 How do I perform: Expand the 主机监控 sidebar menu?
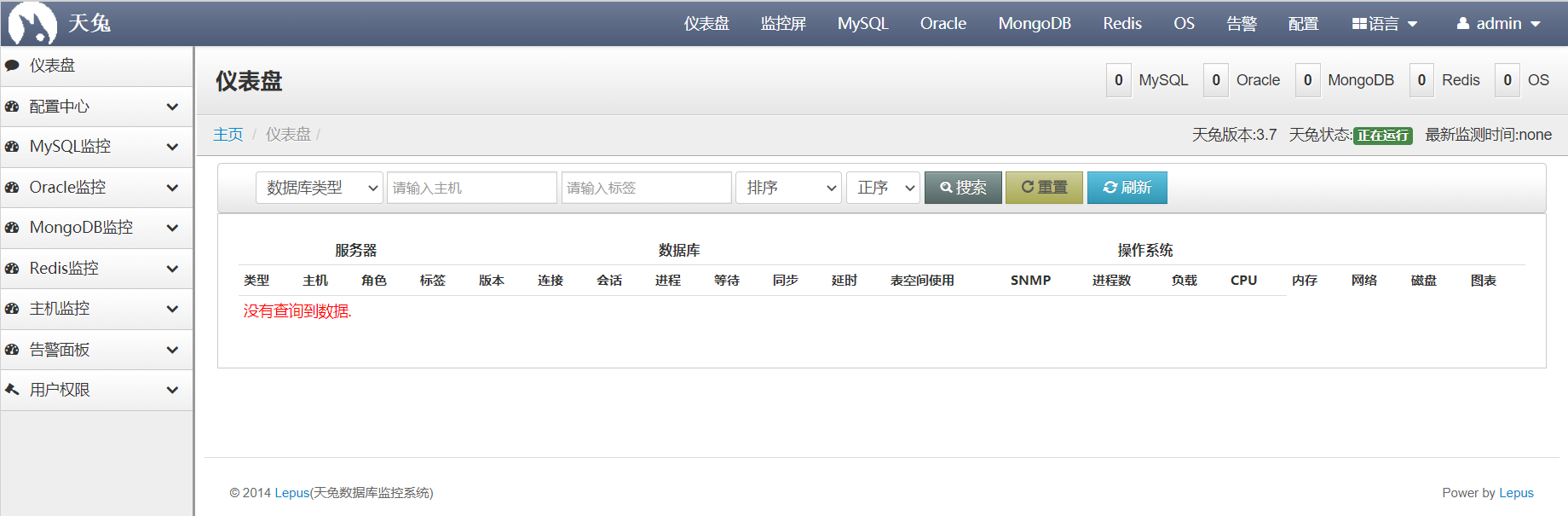click(172, 309)
